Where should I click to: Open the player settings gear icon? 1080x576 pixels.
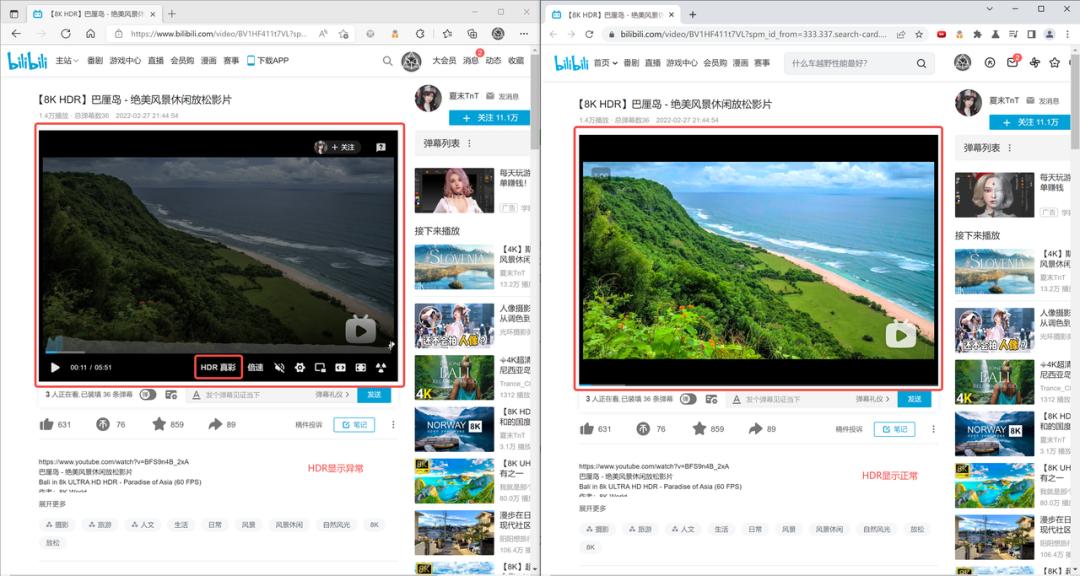click(300, 366)
